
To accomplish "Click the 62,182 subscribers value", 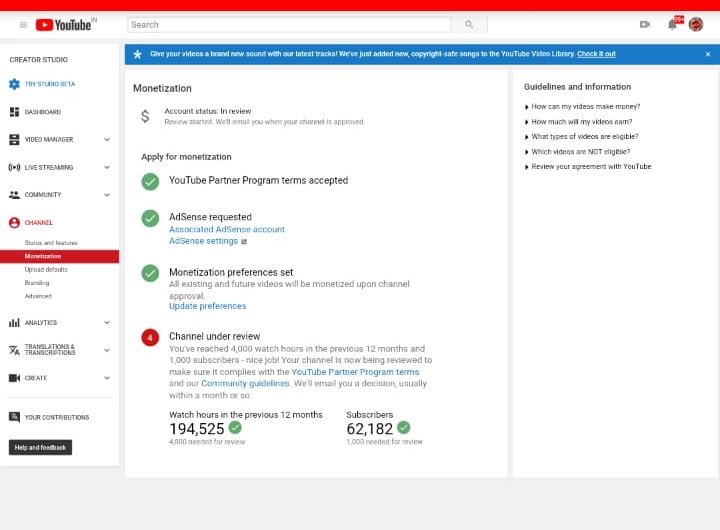I will [x=370, y=429].
